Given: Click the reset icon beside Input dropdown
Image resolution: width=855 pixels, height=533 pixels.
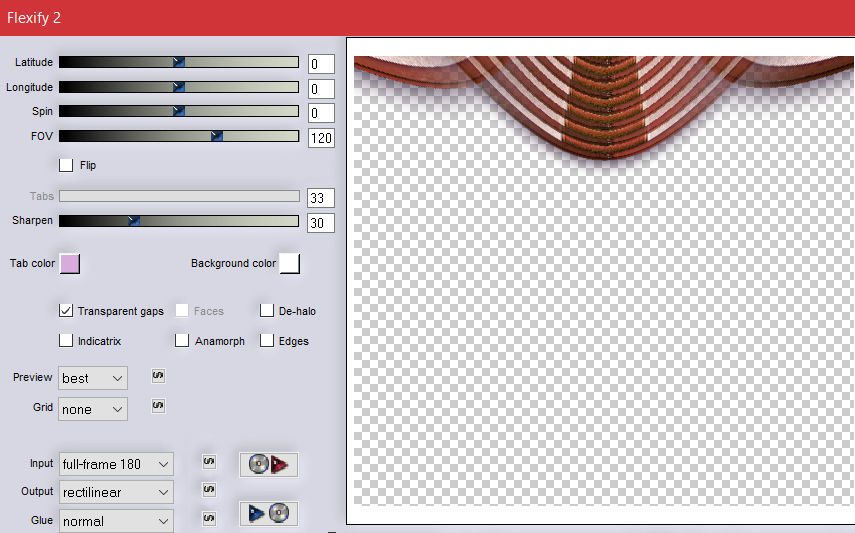Looking at the screenshot, I should [x=209, y=462].
